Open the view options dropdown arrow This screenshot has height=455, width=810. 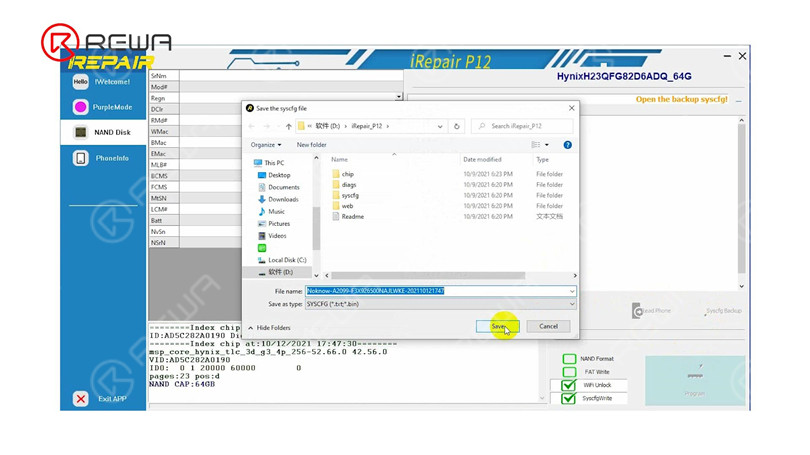click(x=547, y=145)
